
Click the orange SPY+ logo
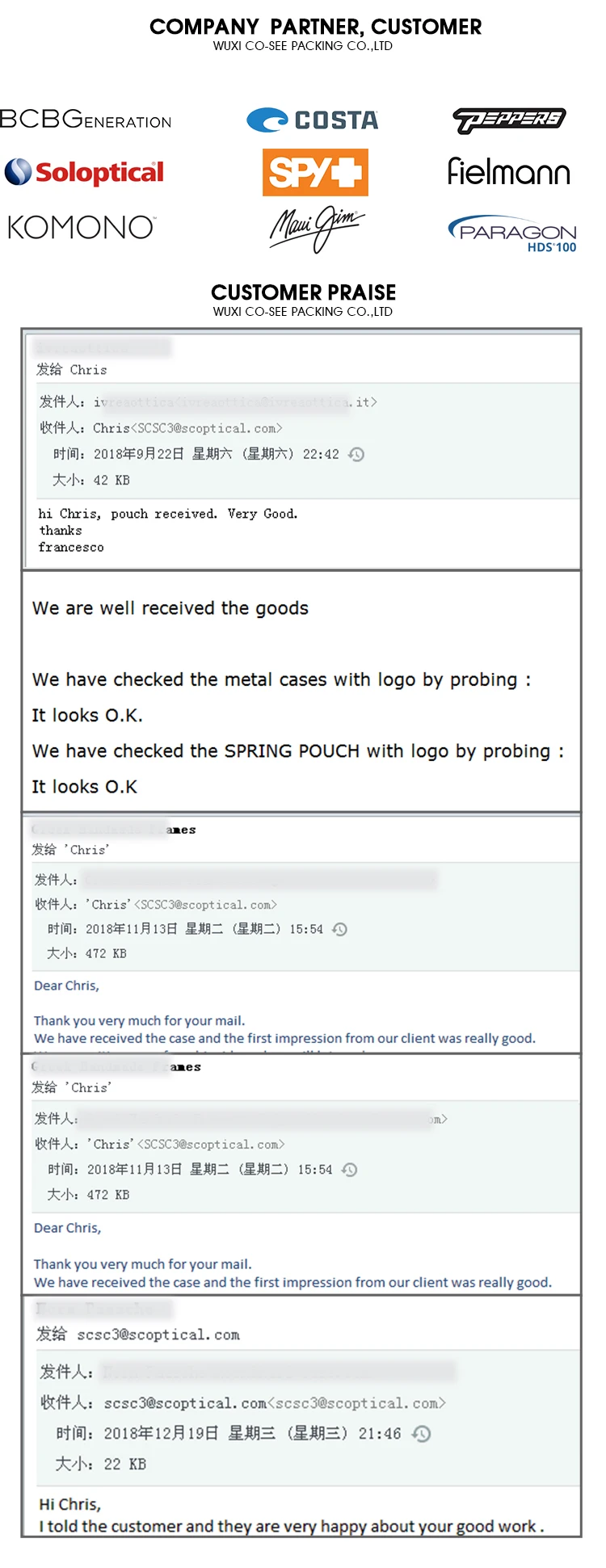(315, 172)
